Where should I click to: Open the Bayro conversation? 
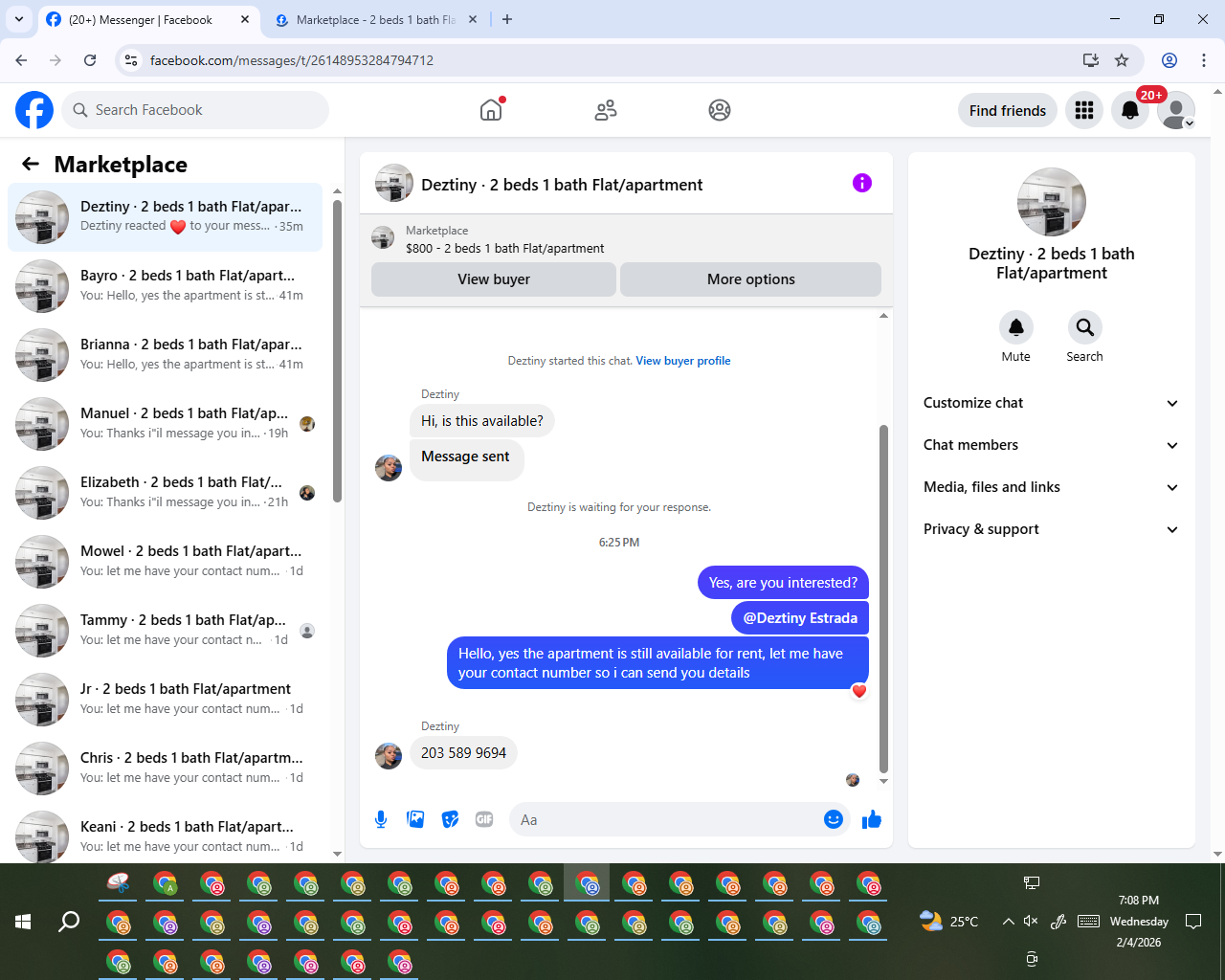tap(165, 286)
